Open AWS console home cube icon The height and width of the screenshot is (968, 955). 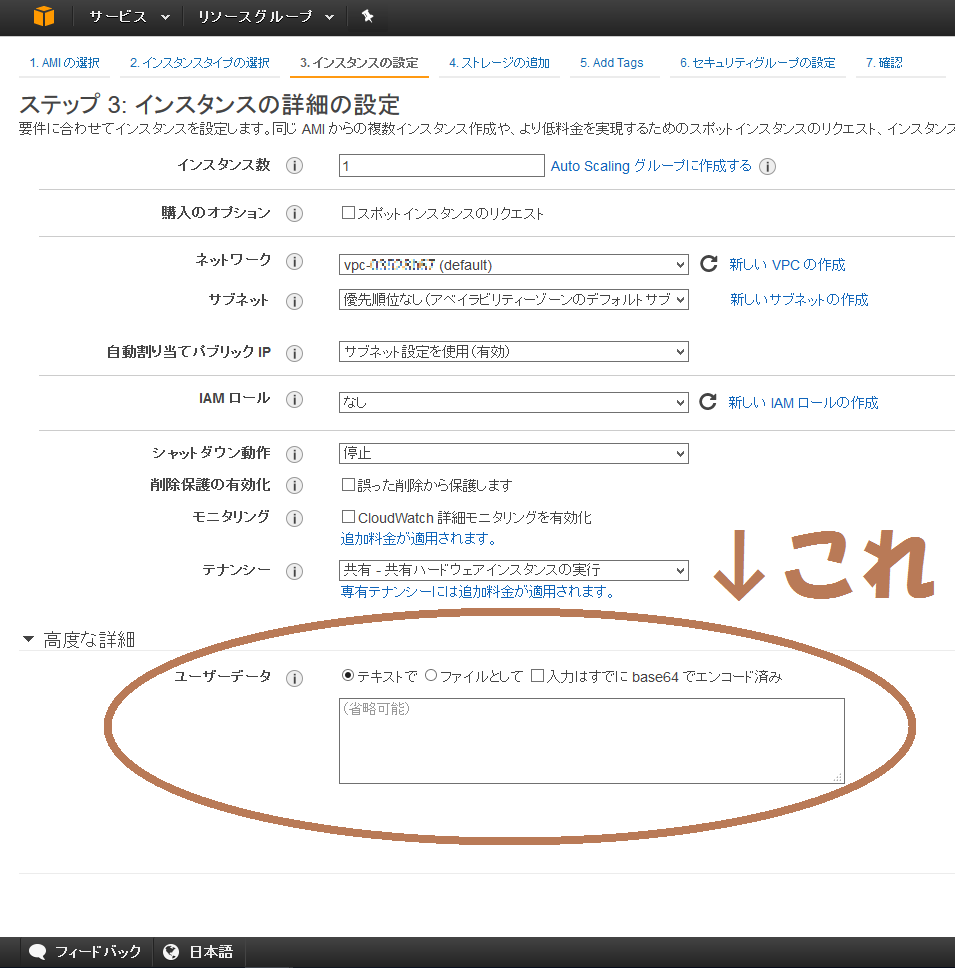[x=44, y=16]
